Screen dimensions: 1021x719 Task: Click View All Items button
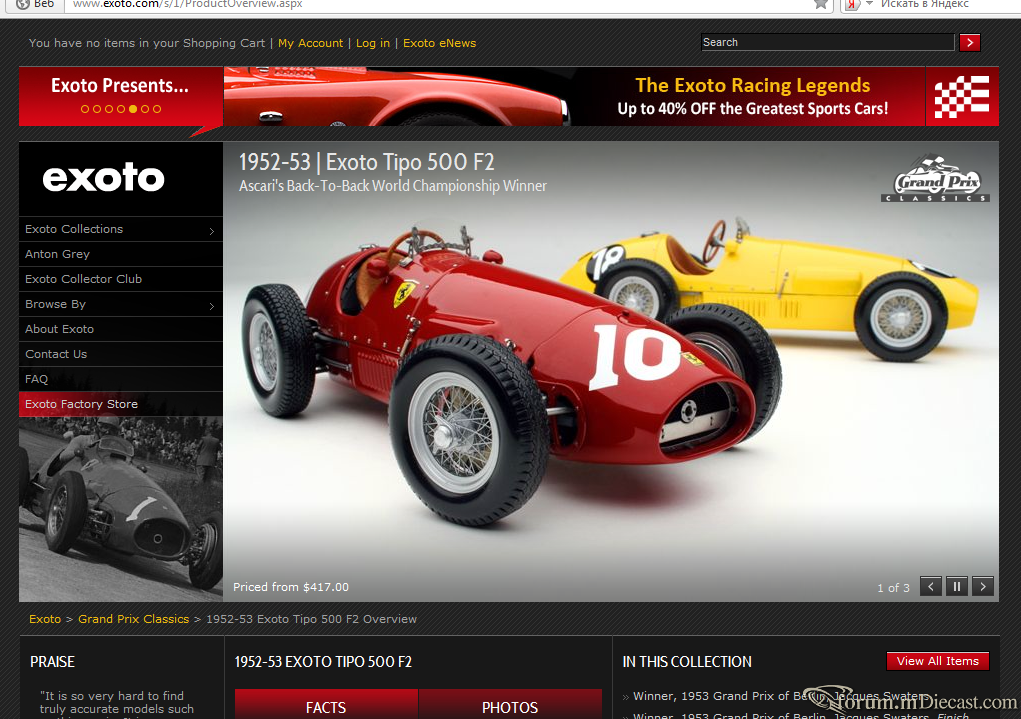(938, 661)
